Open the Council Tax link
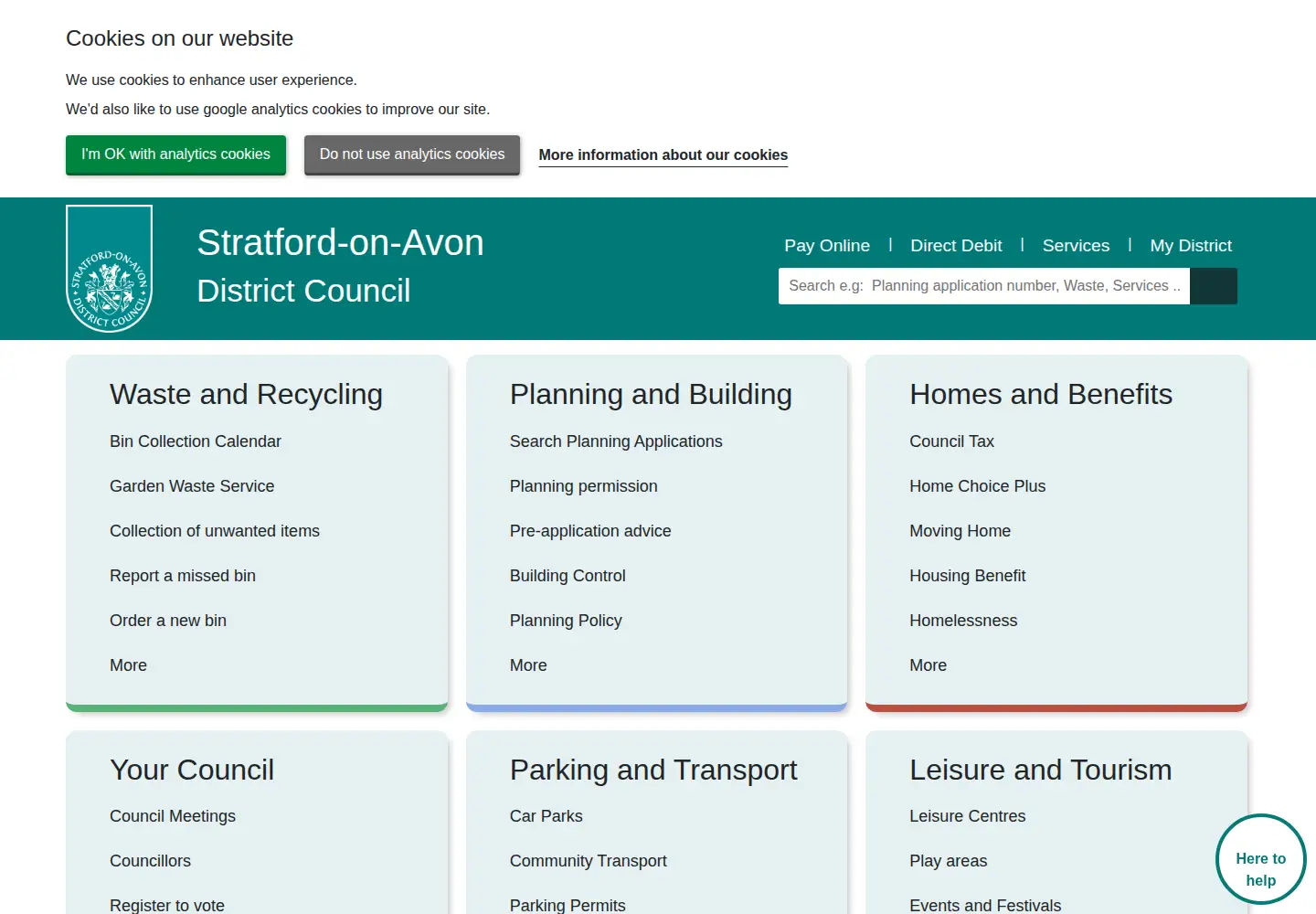Viewport: 1316px width, 914px height. [951, 441]
